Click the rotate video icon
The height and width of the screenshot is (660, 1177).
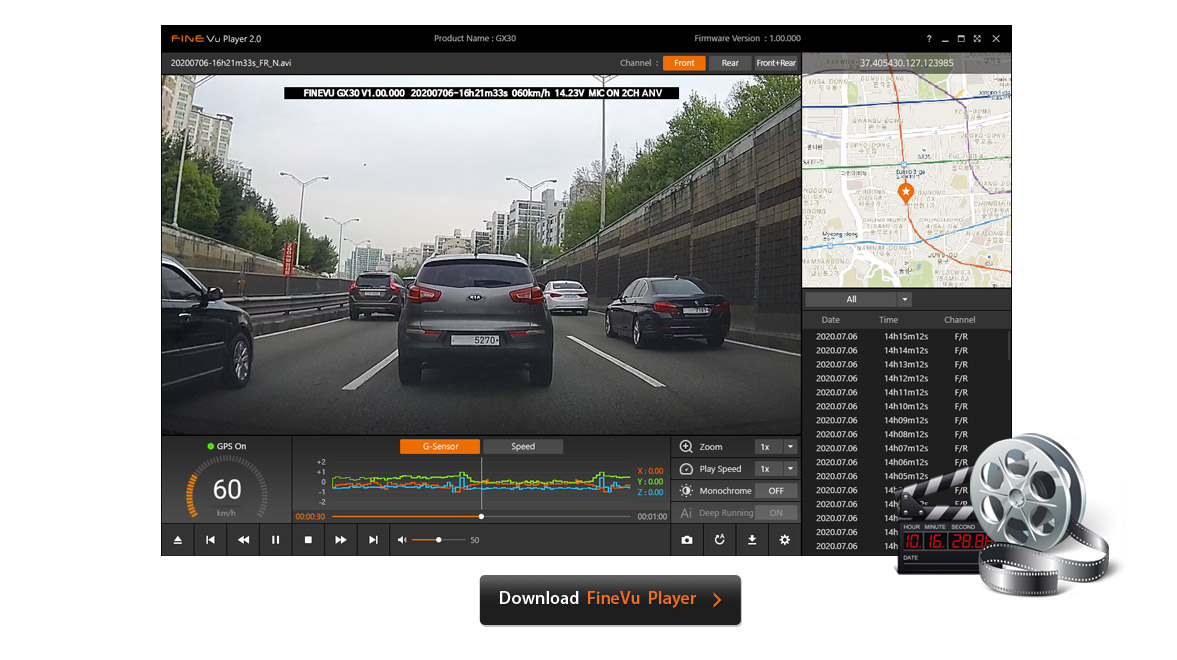pos(719,540)
